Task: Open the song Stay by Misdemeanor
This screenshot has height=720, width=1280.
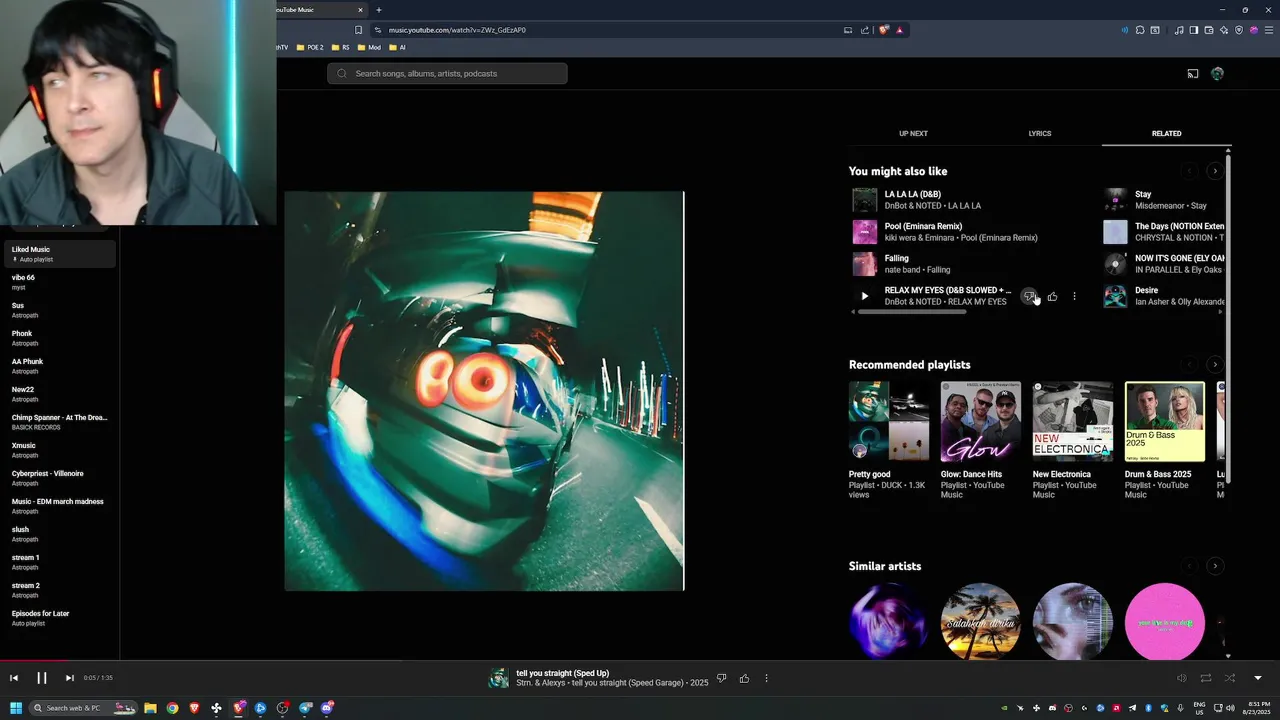Action: coord(1143,194)
